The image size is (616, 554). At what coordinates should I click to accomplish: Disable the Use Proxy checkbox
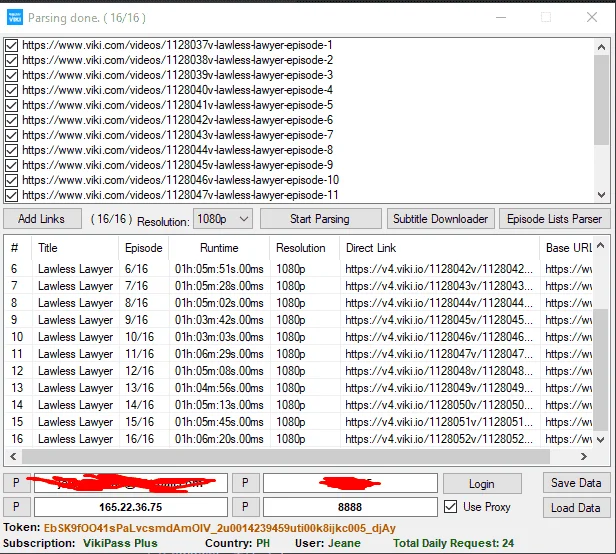coord(451,506)
